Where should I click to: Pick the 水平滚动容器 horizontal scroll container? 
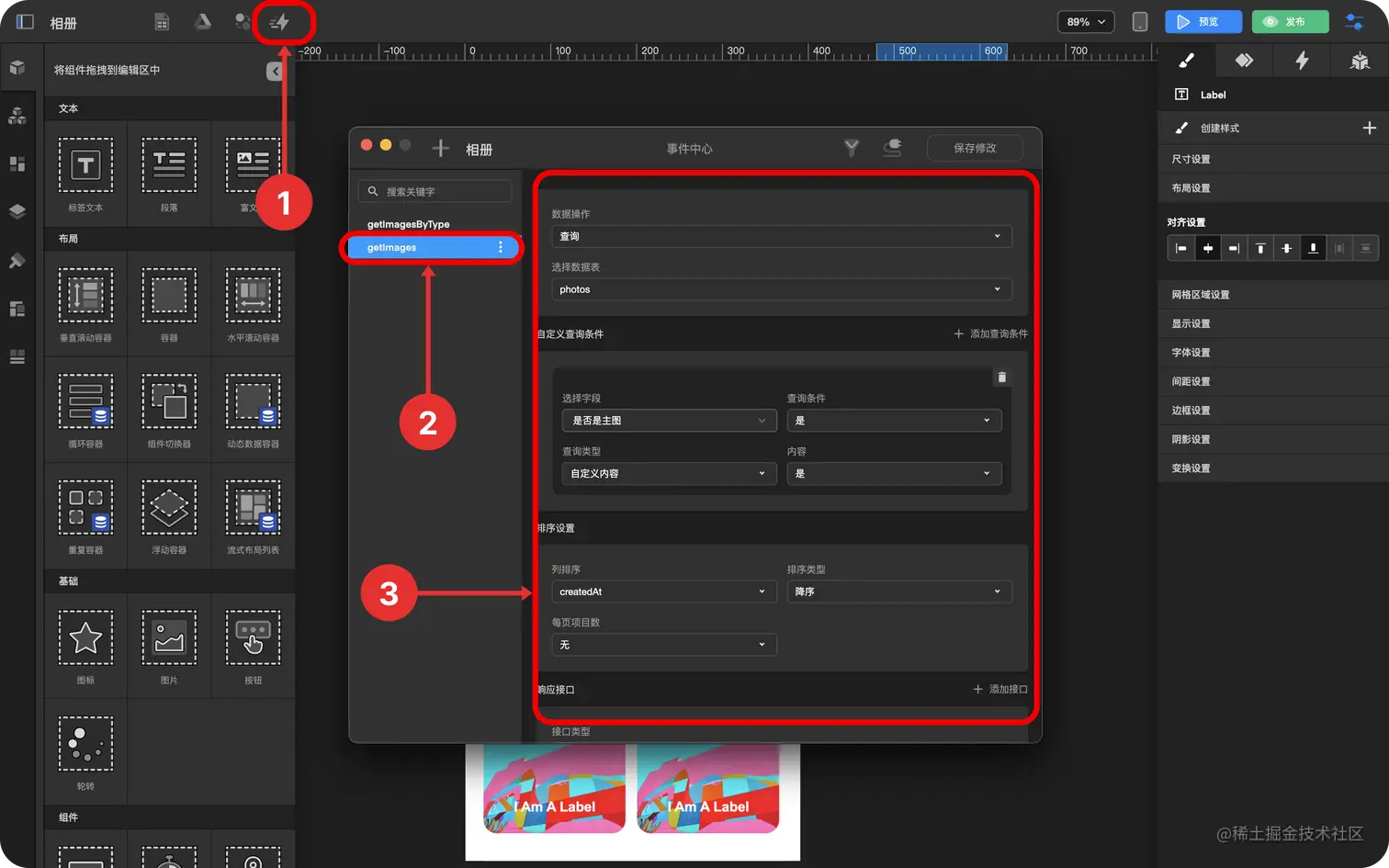(253, 303)
